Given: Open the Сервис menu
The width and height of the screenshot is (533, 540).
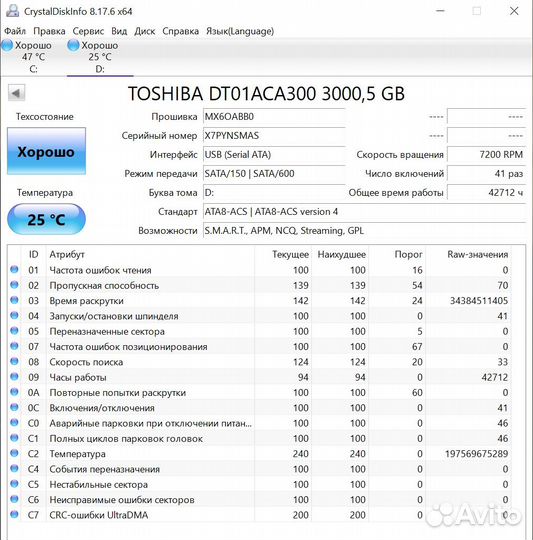Looking at the screenshot, I should coord(88,31).
